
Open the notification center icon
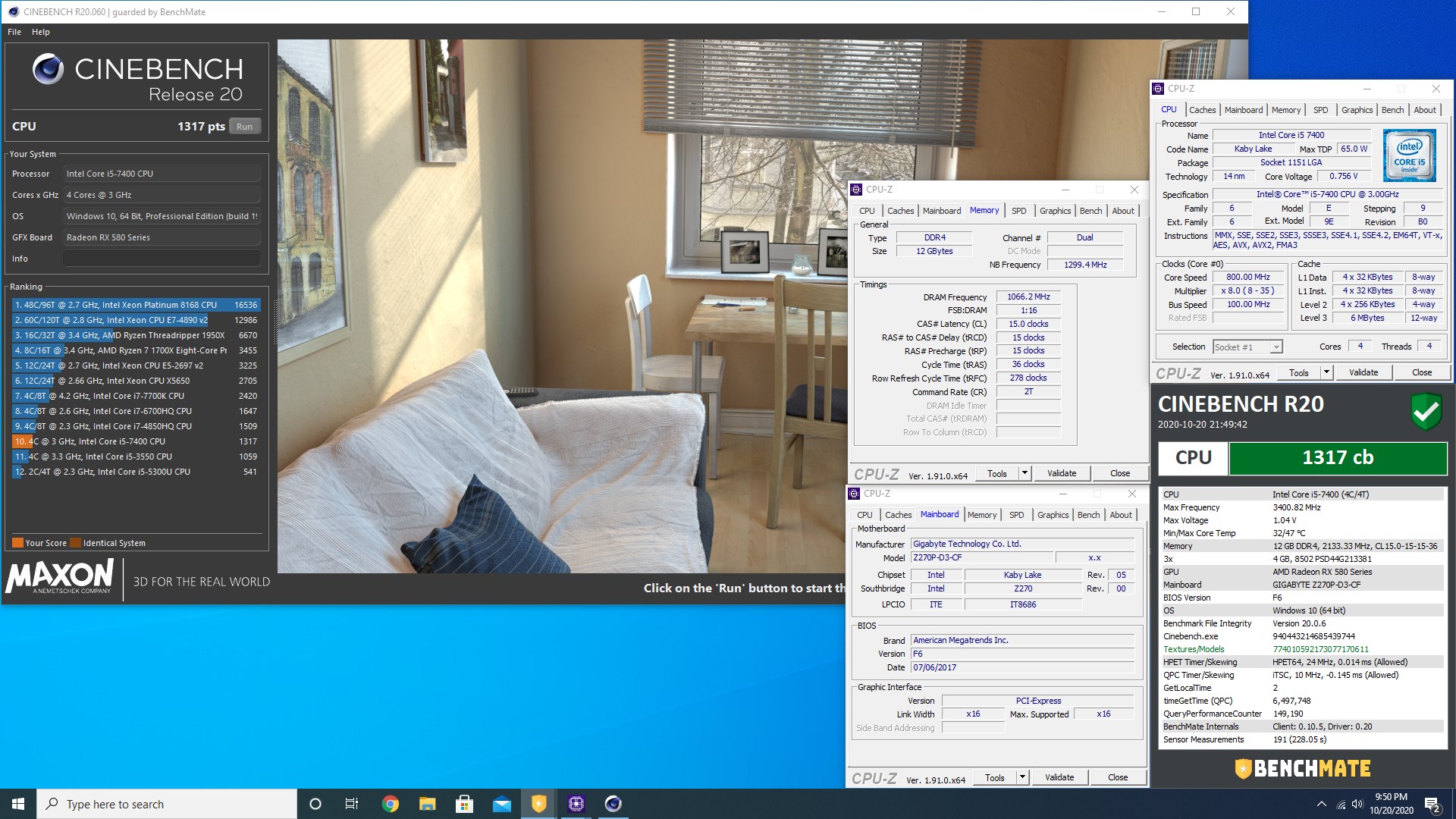point(1432,805)
